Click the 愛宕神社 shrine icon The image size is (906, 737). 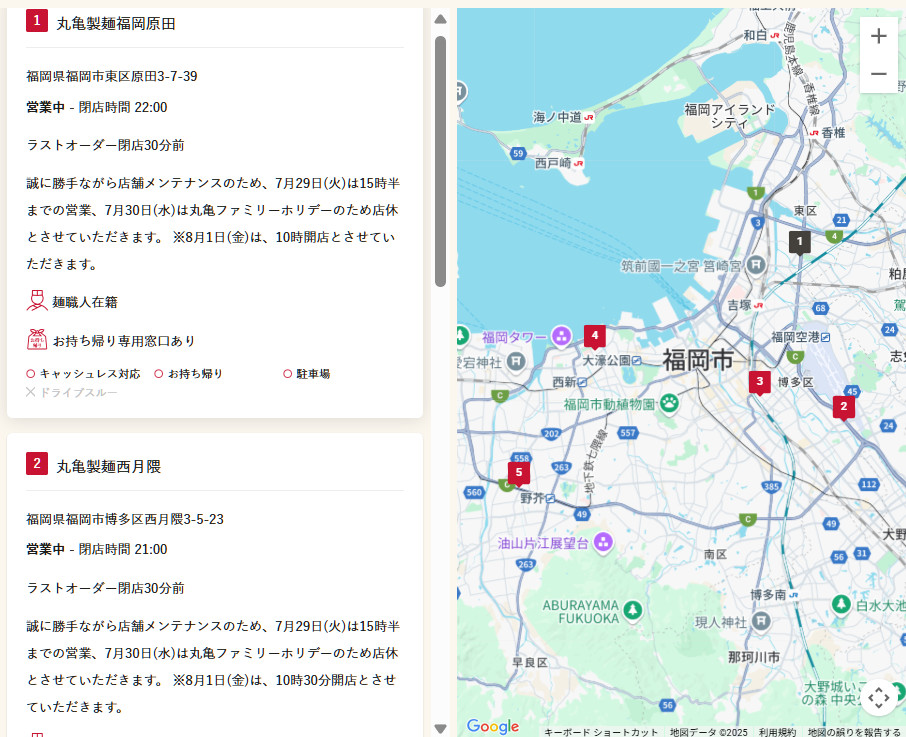coord(516,362)
